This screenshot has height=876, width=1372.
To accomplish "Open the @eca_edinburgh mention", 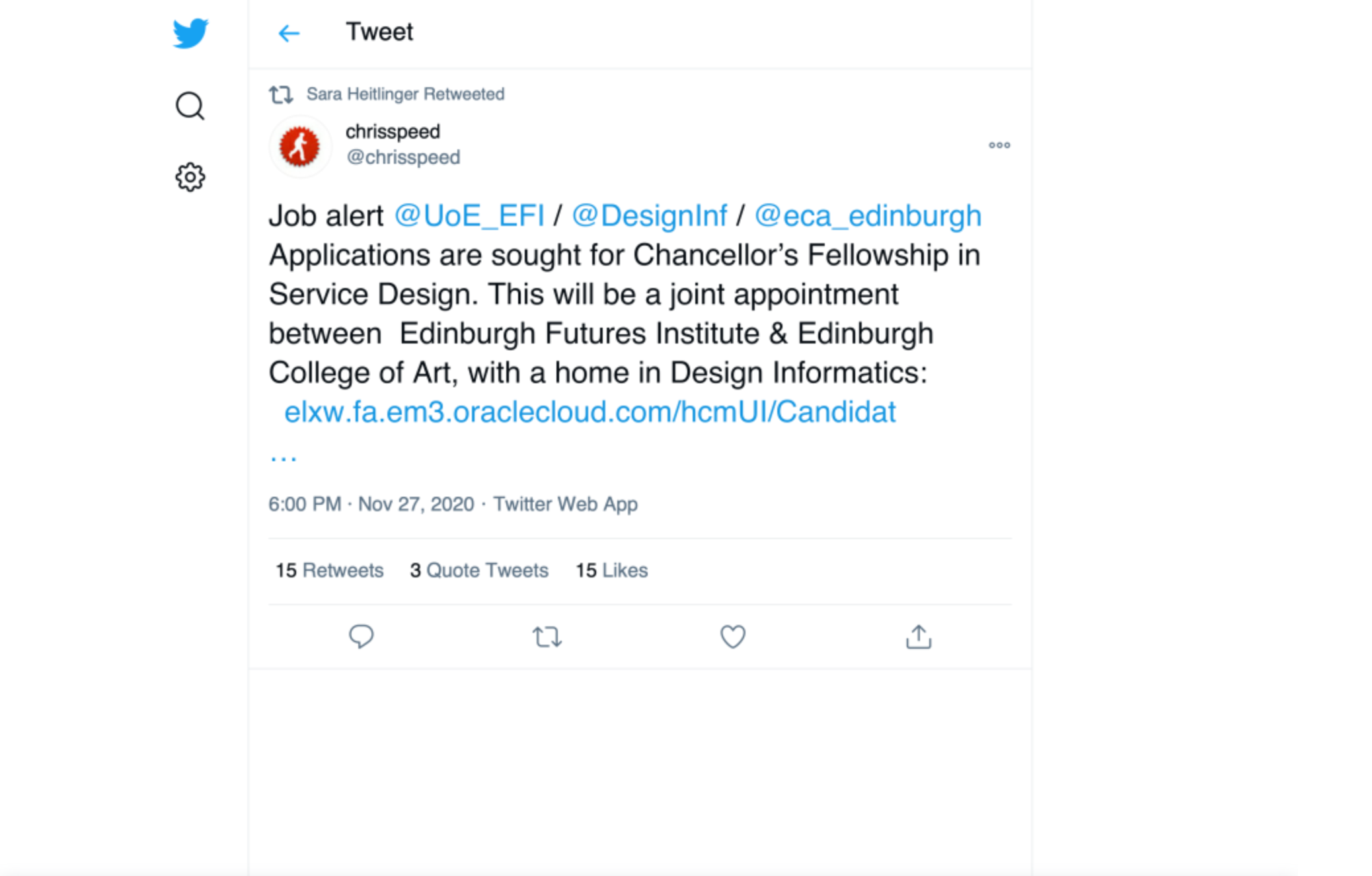I will point(868,215).
